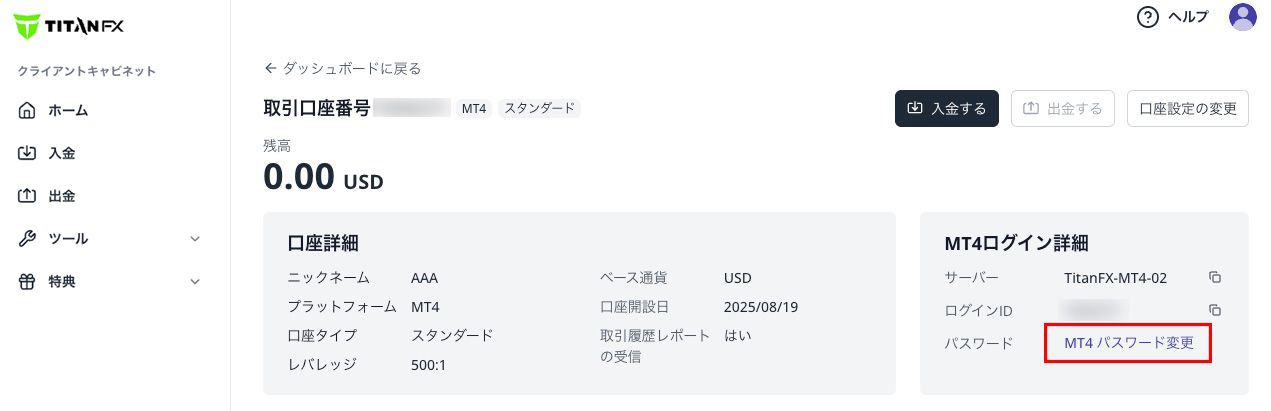
Task: Select 入金 in the sidebar menu
Action: (62, 154)
